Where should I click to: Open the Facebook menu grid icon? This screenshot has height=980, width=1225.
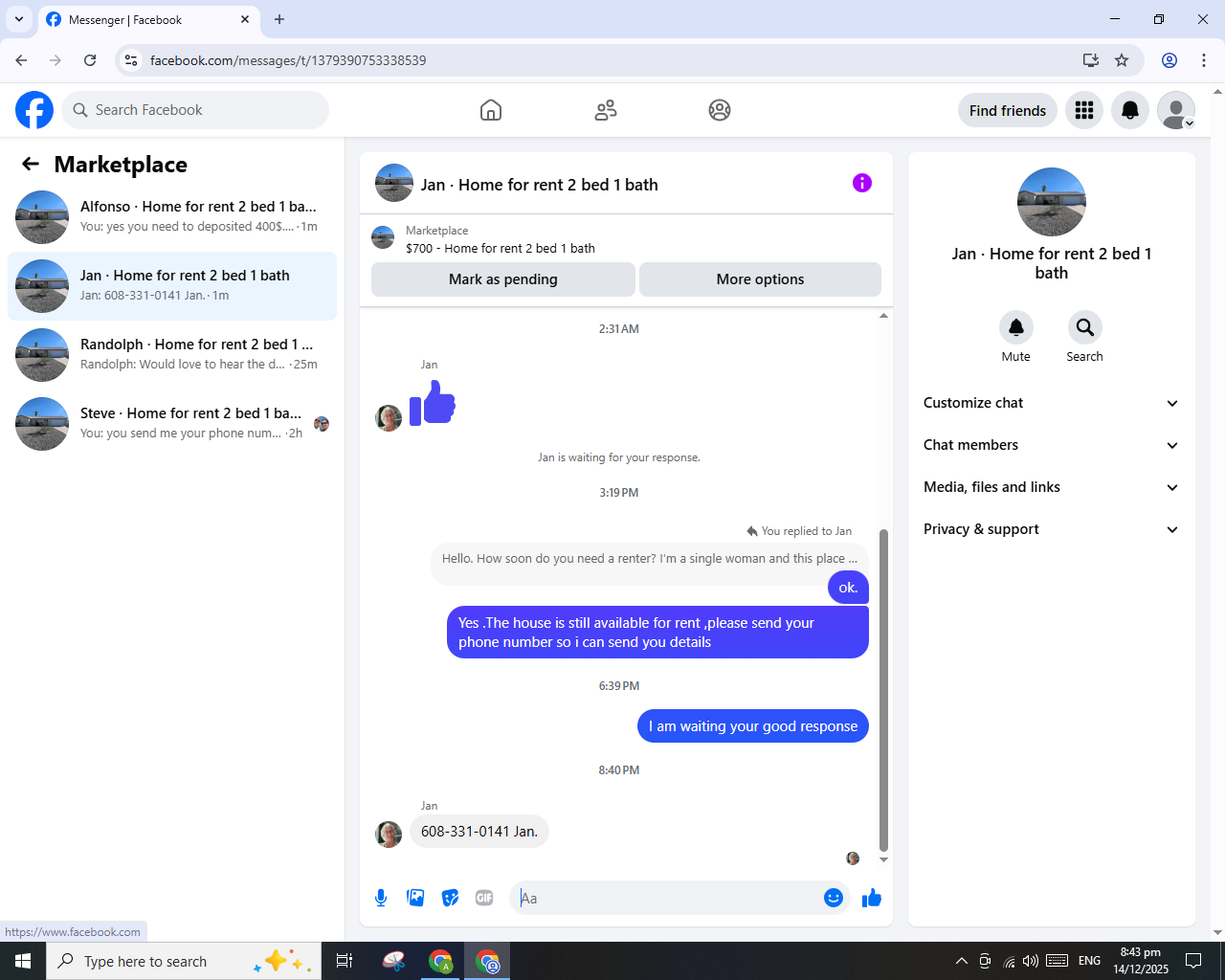(1084, 110)
